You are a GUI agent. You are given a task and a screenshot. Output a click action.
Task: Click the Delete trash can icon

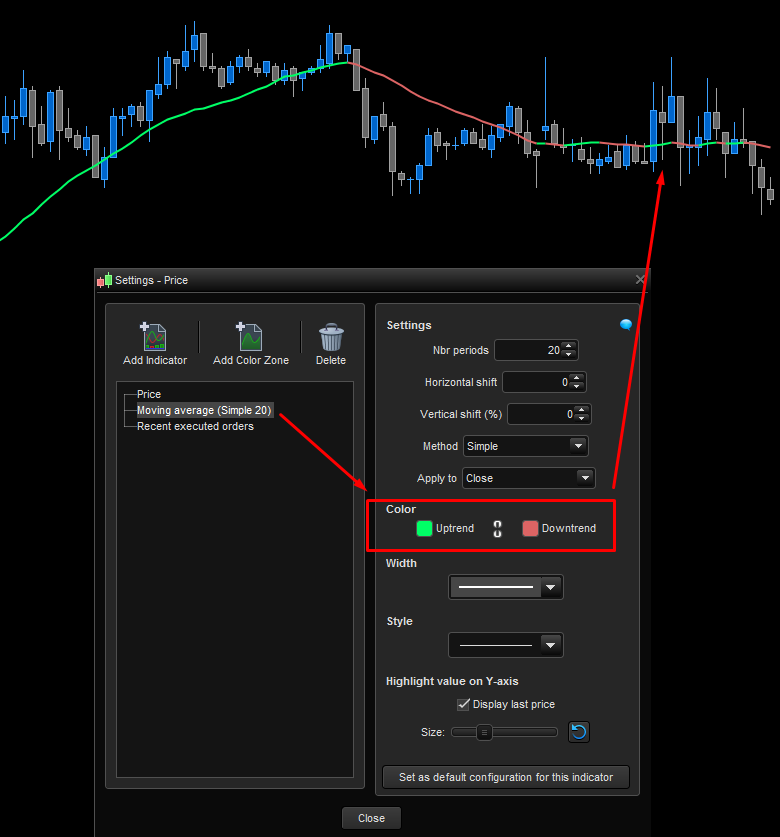[x=331, y=337]
